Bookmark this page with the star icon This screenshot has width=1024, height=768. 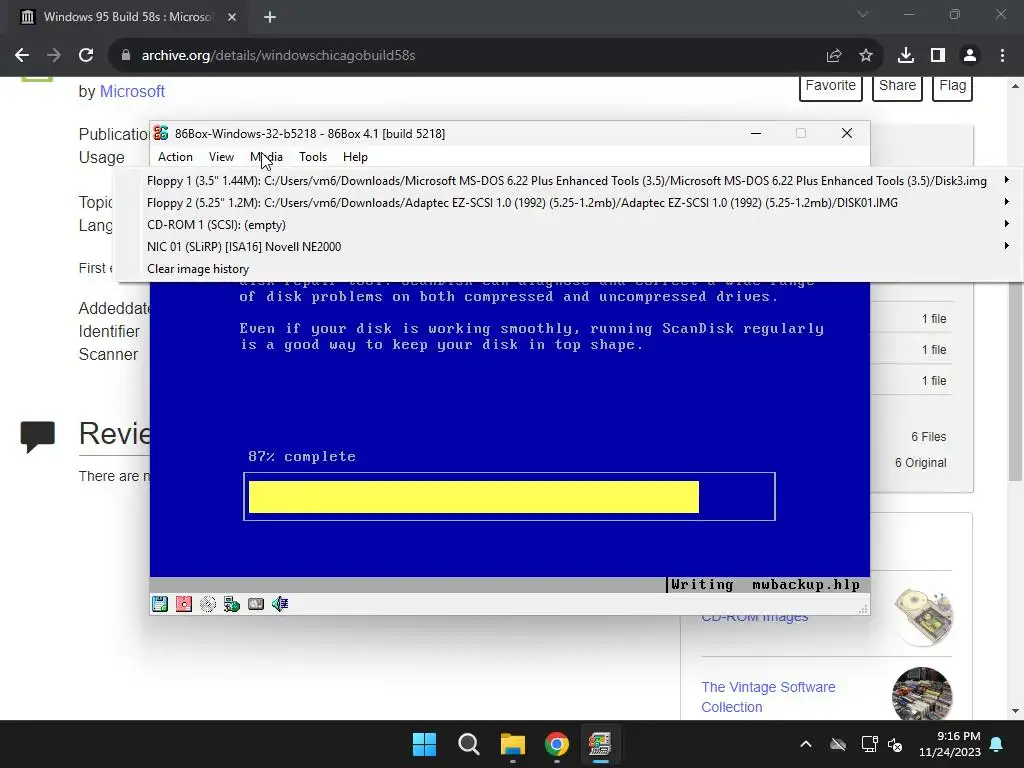click(866, 56)
